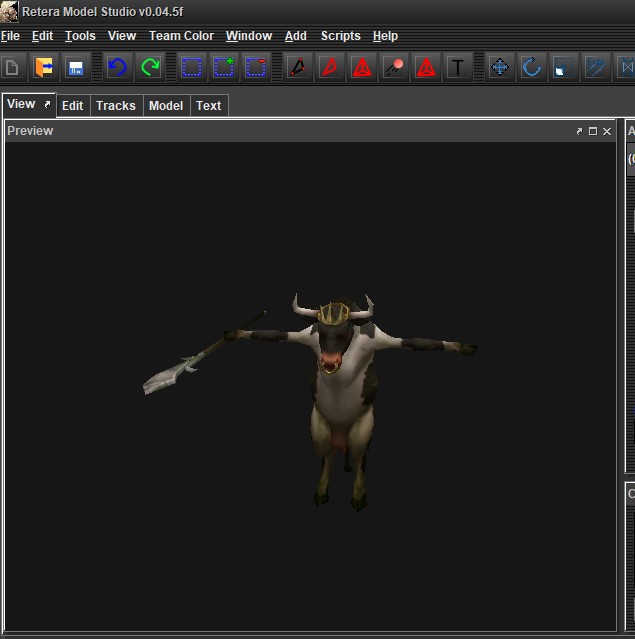The height and width of the screenshot is (639, 635).
Task: Select the first solid red triangle group icon
Action: (362, 67)
